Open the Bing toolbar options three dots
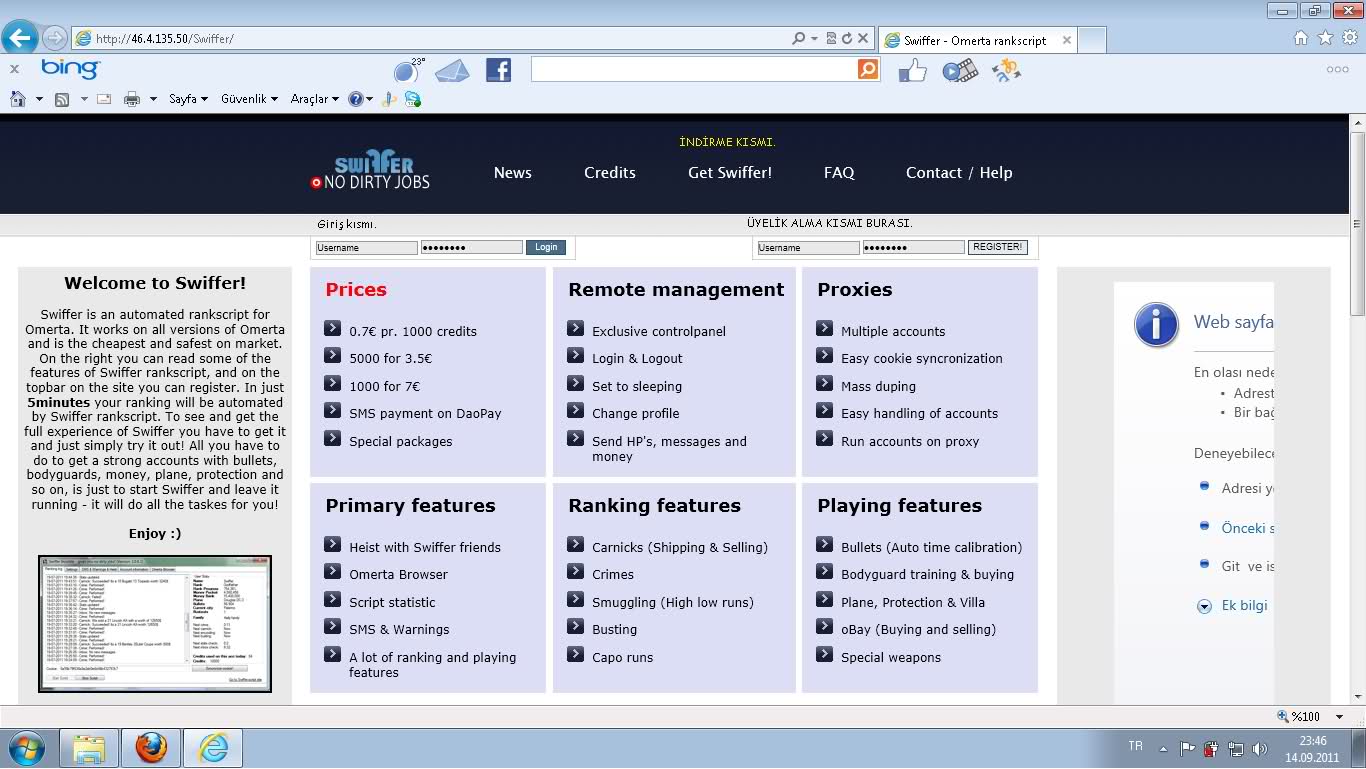 coord(1337,69)
